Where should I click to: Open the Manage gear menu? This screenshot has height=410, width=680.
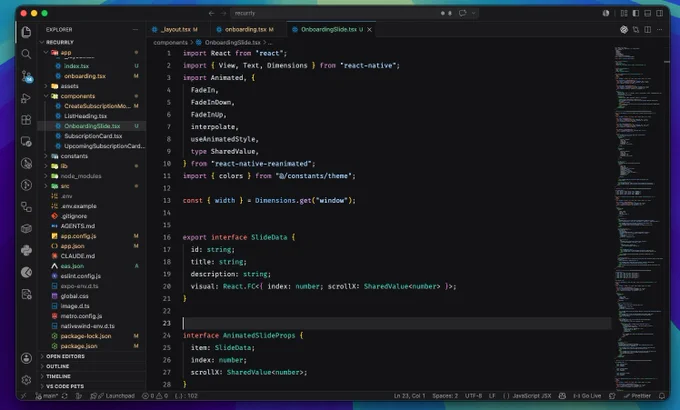pos(26,380)
